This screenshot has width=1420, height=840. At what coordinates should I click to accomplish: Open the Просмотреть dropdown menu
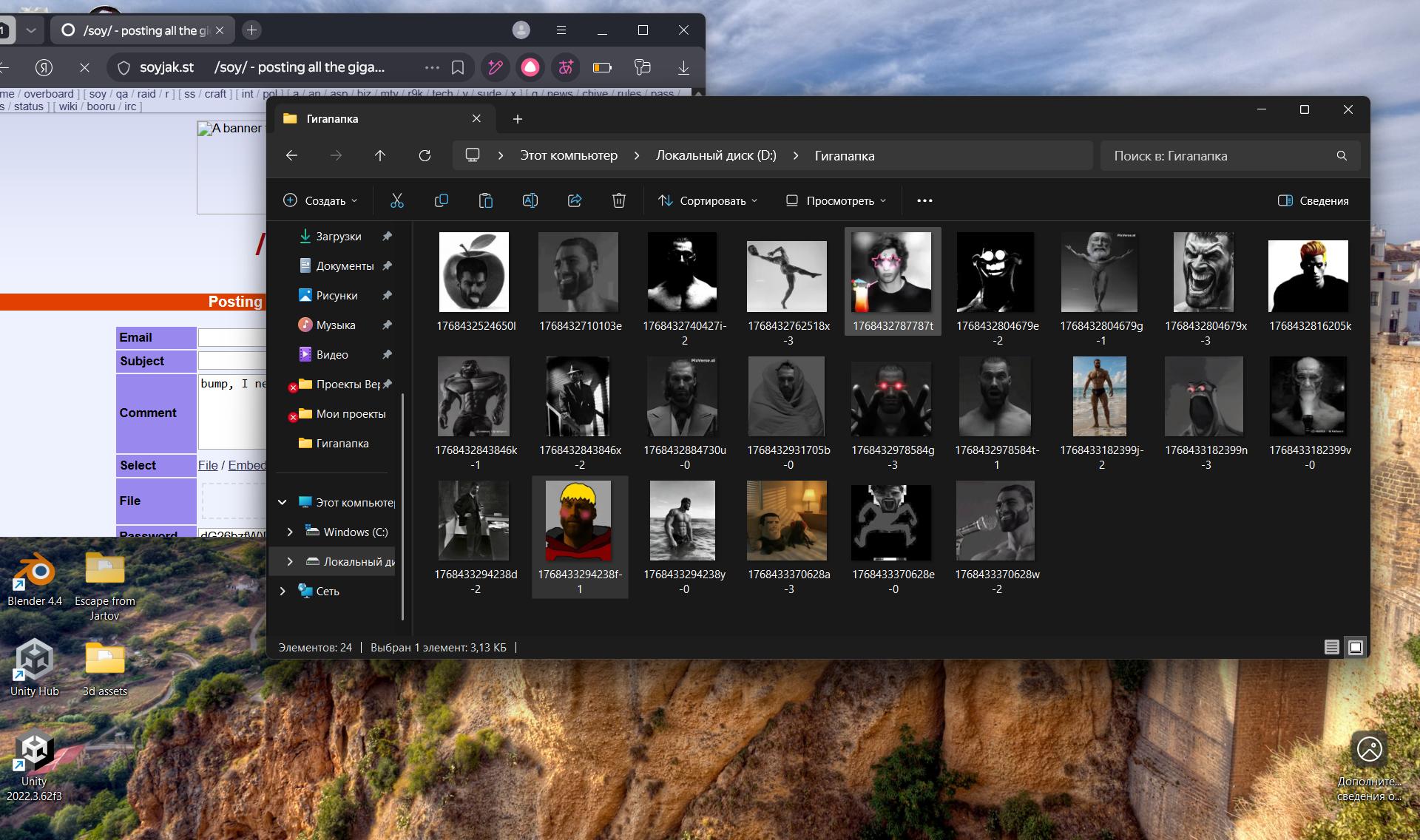click(836, 200)
